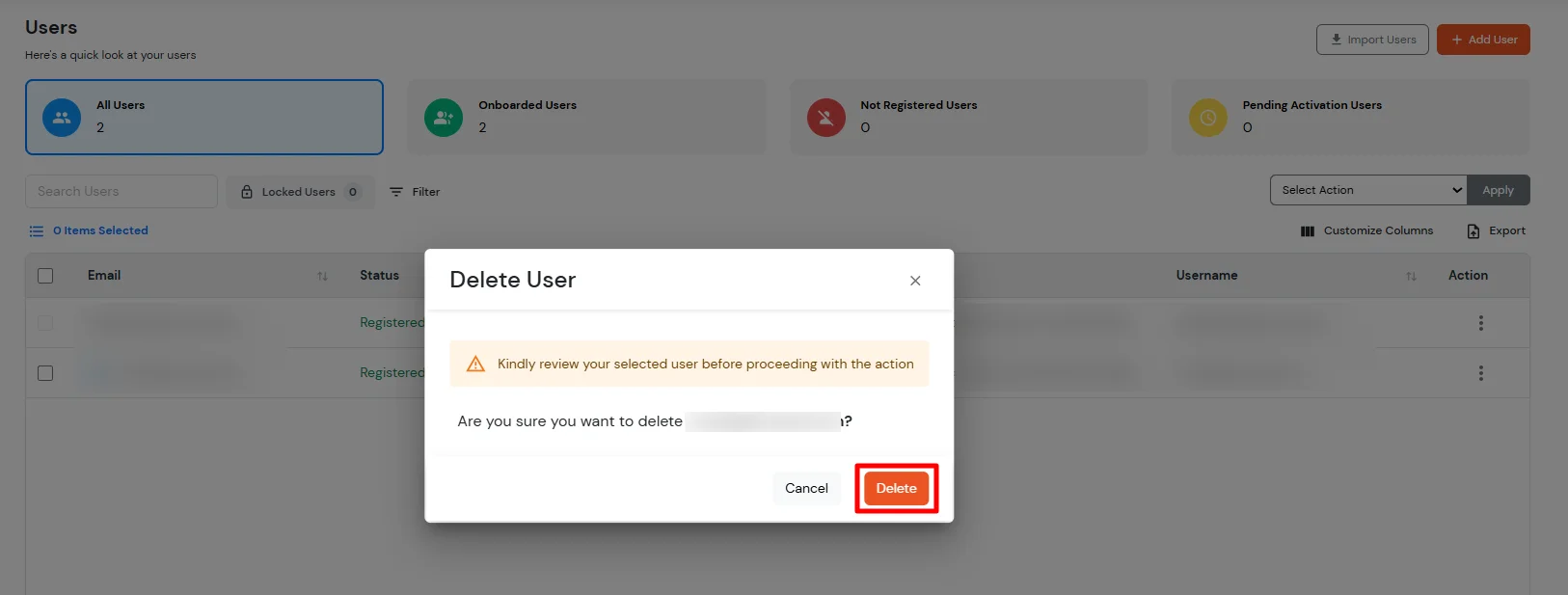Close the Delete User dialog with X
This screenshot has width=1568, height=595.
point(915,281)
